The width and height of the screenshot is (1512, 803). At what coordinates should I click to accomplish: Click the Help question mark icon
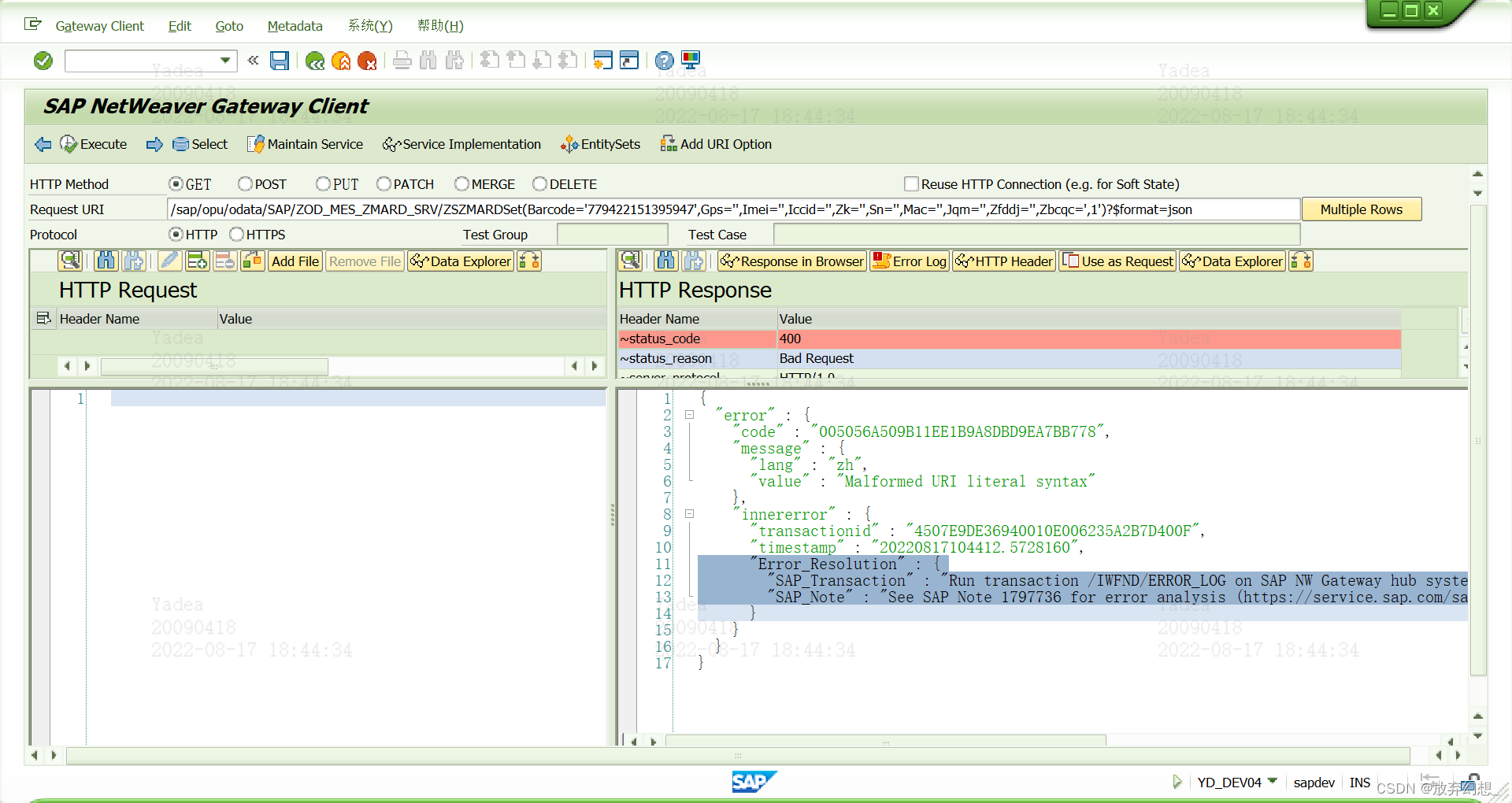click(664, 61)
